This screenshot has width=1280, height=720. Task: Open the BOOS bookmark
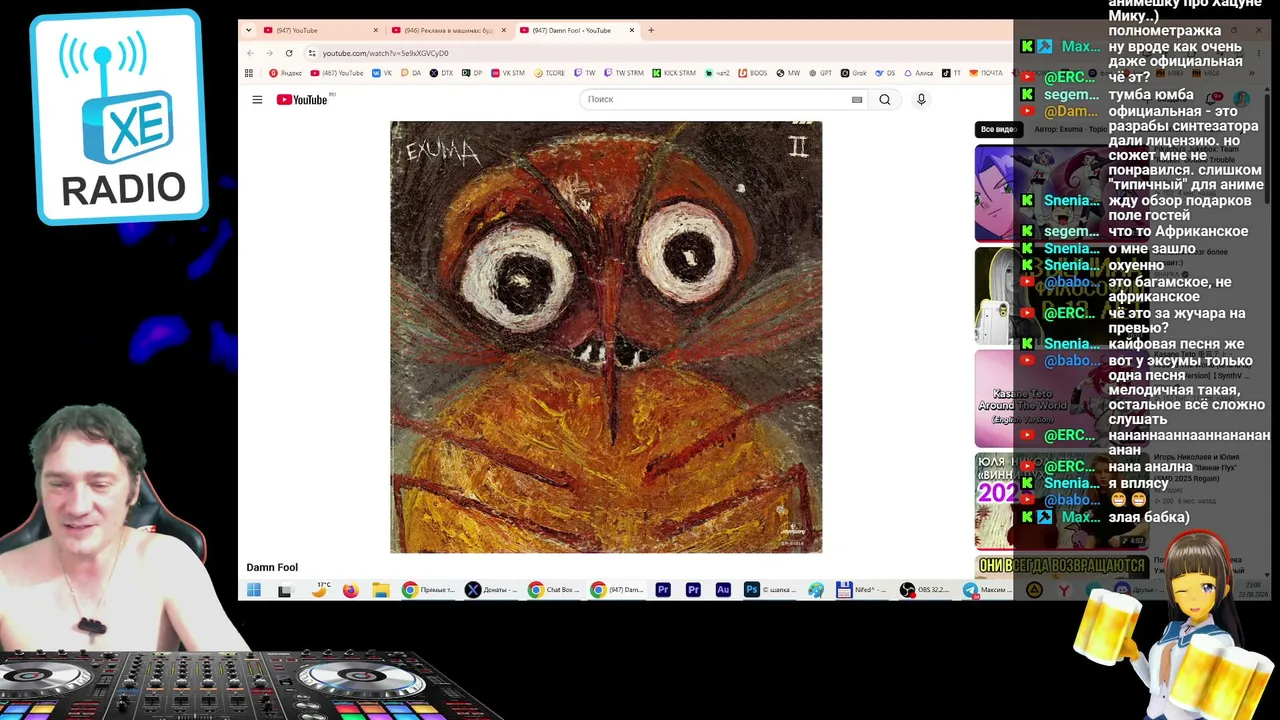(x=752, y=73)
